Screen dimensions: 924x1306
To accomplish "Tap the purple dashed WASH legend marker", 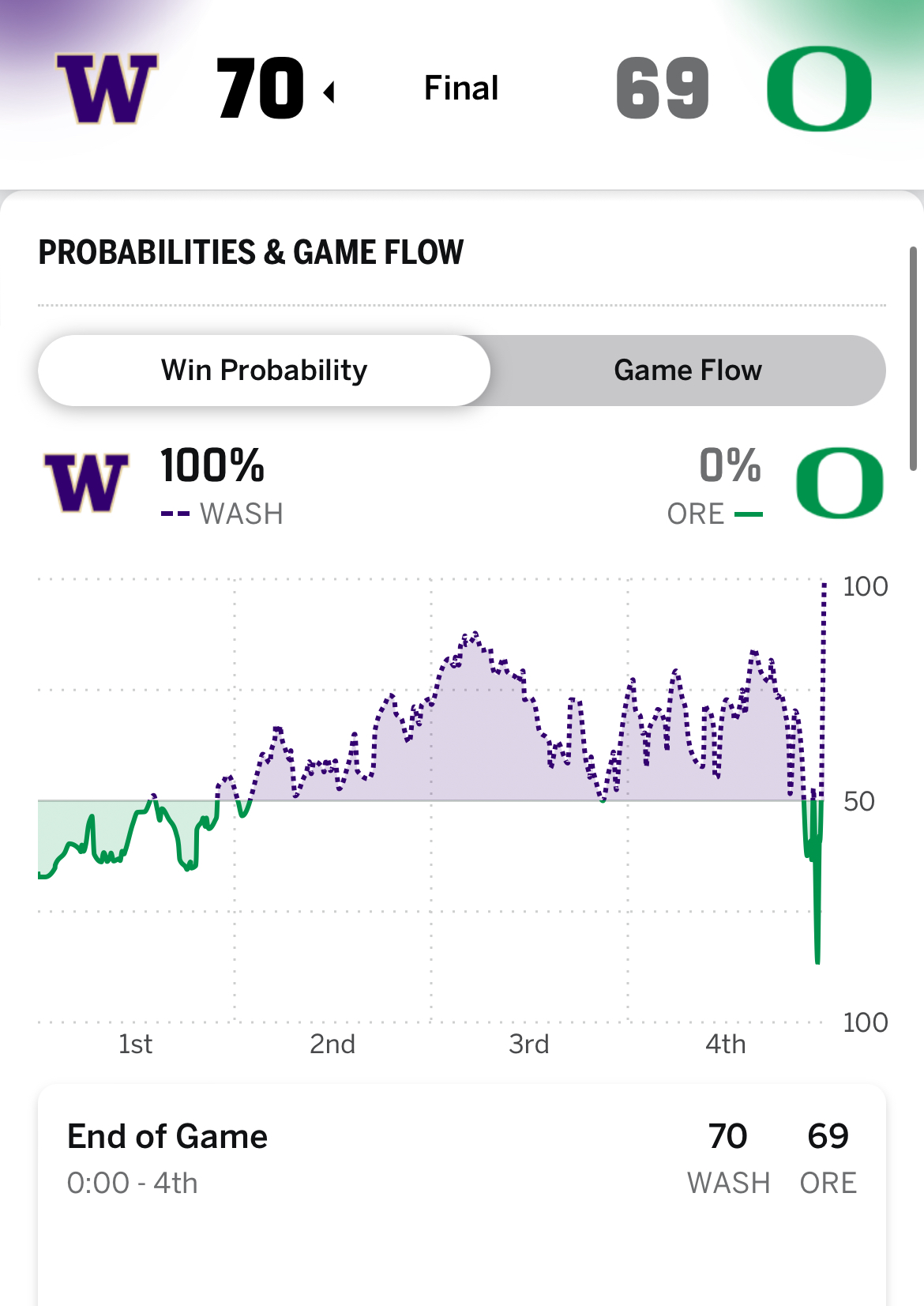I will tap(175, 514).
